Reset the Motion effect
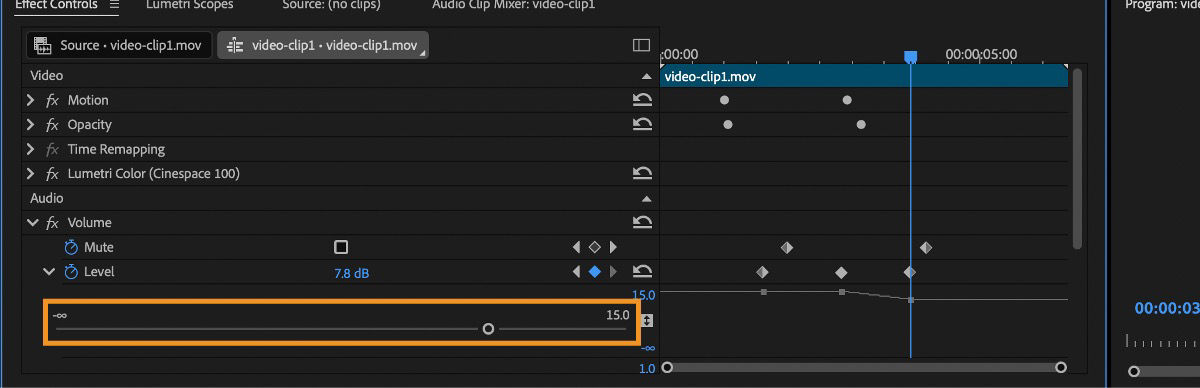 click(643, 100)
